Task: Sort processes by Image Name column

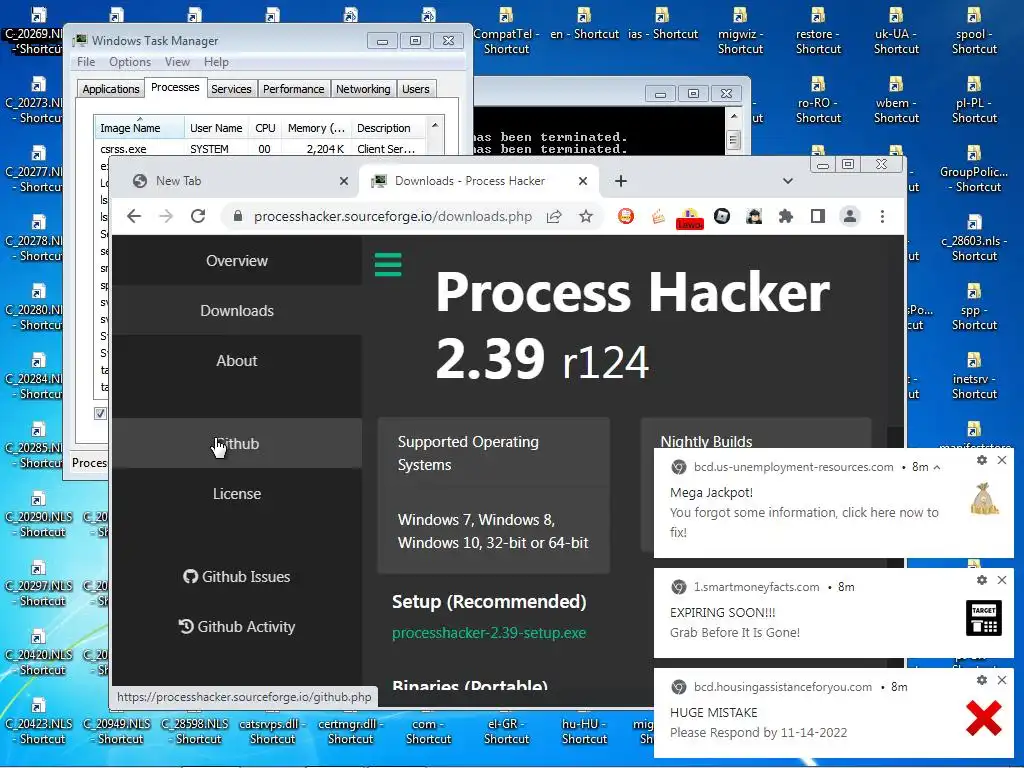Action: point(138,128)
